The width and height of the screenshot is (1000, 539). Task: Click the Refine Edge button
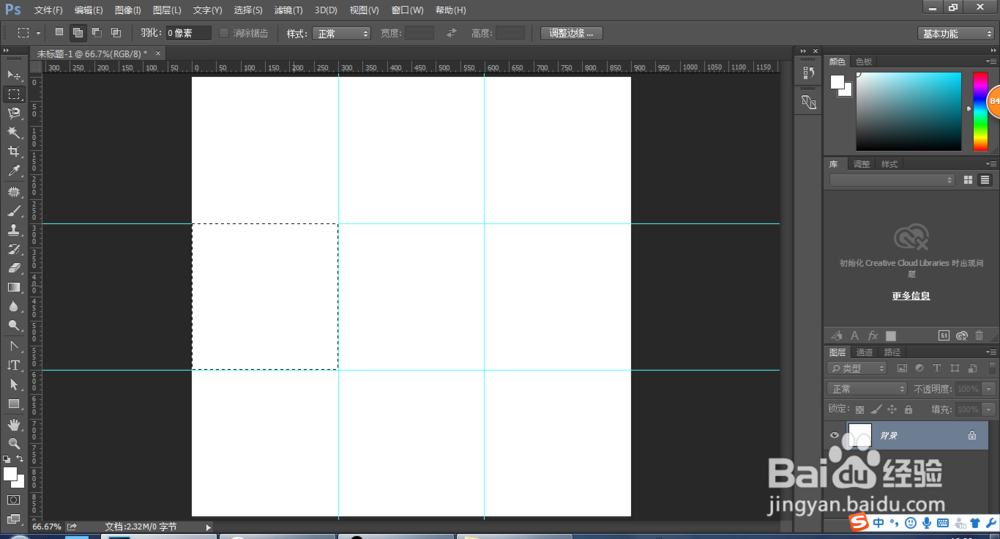pyautogui.click(x=571, y=33)
